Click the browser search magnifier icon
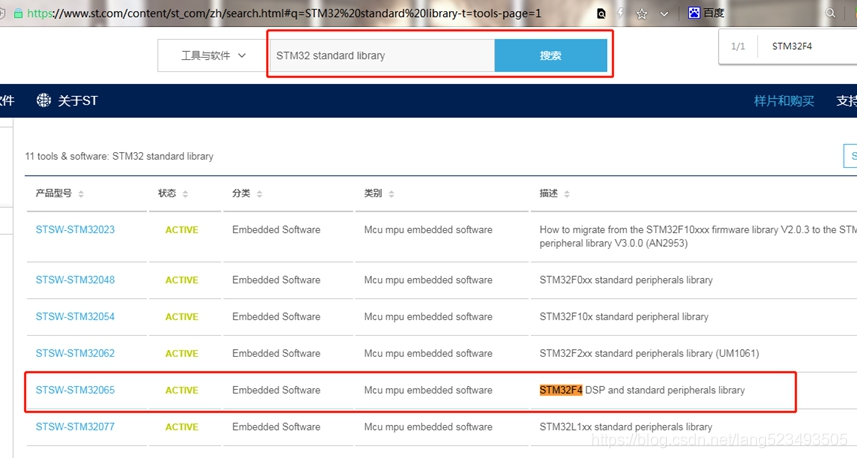 [830, 13]
